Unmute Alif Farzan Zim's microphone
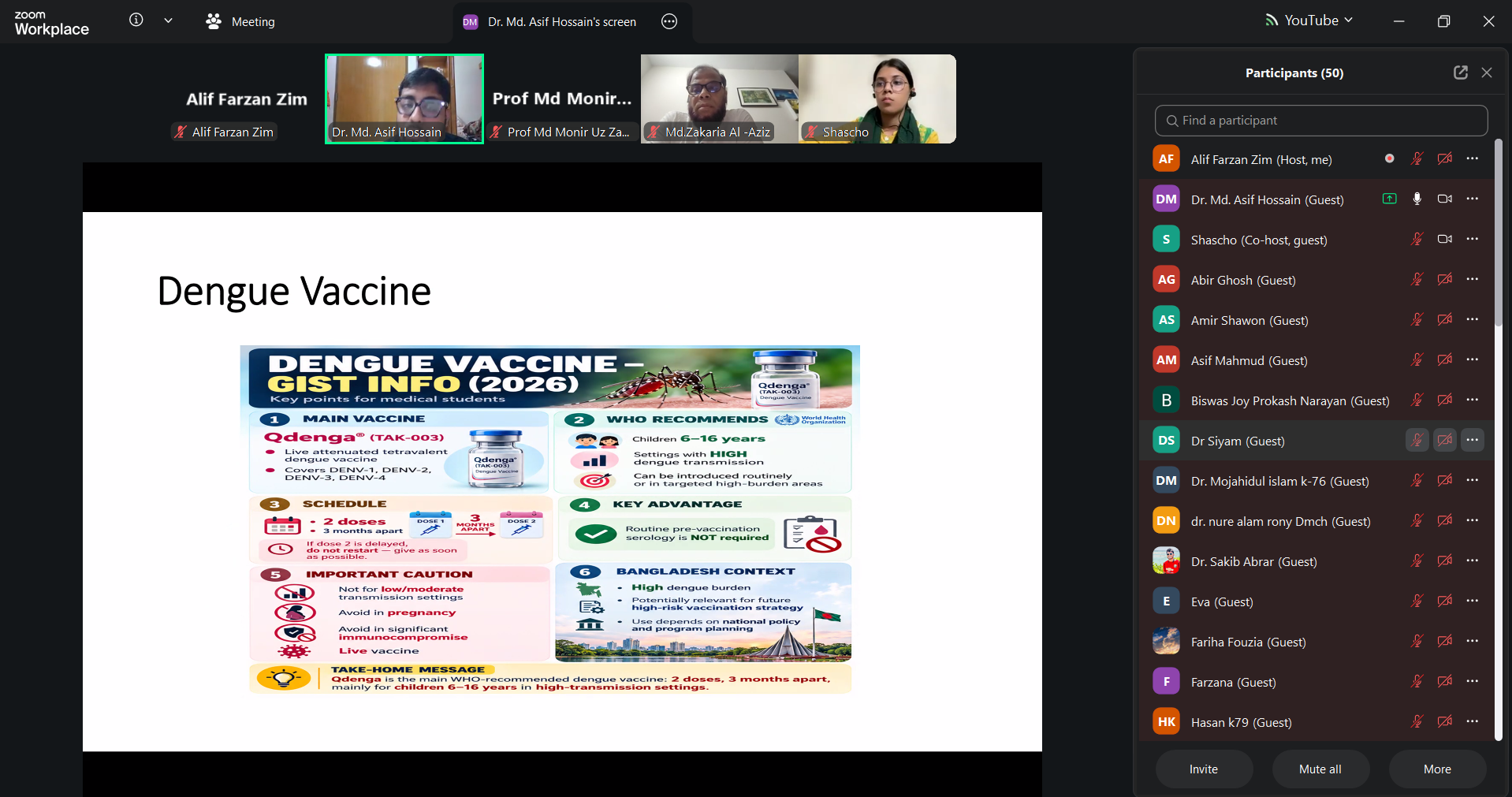 (1417, 158)
